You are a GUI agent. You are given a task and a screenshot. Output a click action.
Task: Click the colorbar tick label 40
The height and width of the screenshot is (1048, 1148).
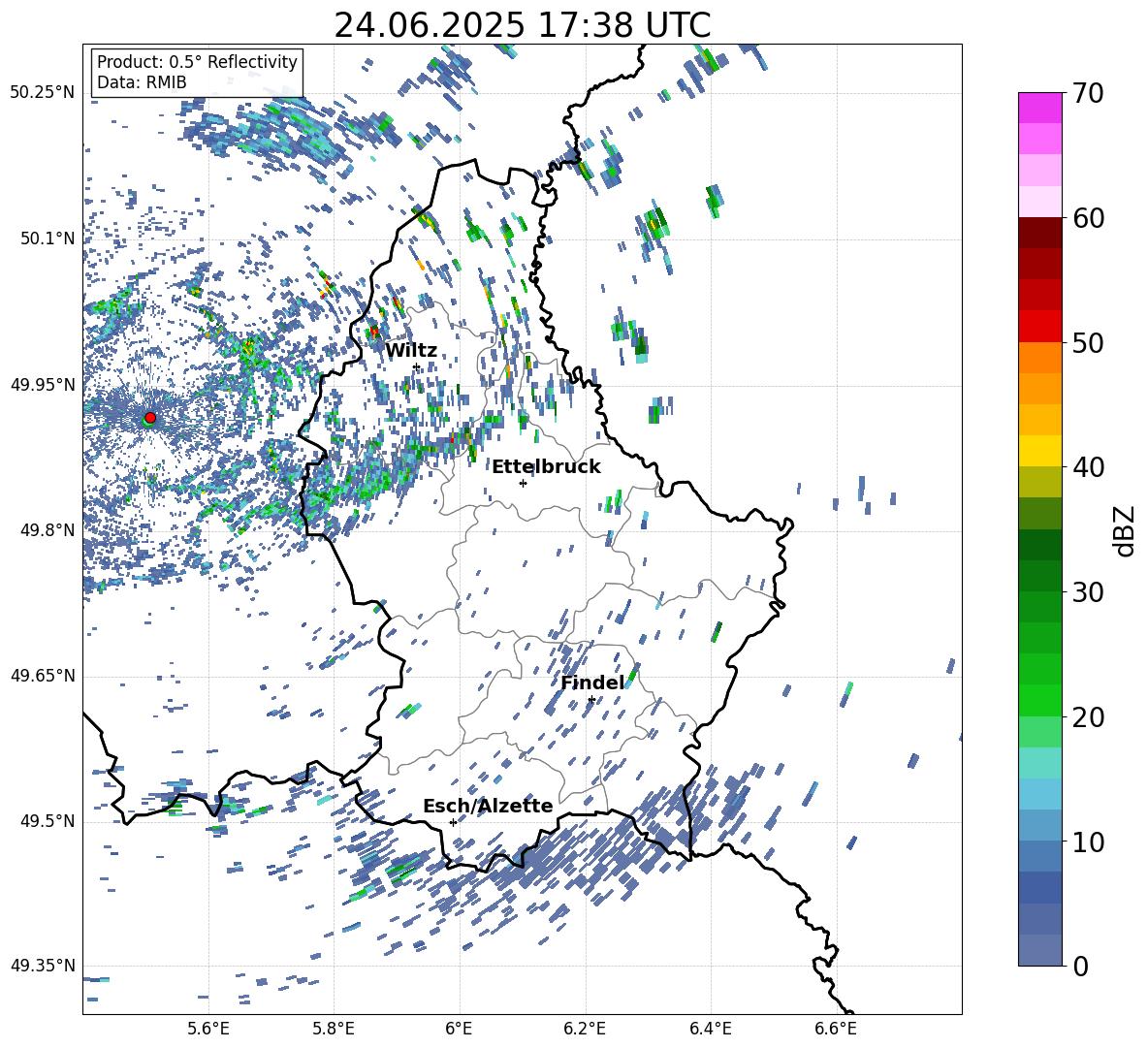coord(1087,467)
